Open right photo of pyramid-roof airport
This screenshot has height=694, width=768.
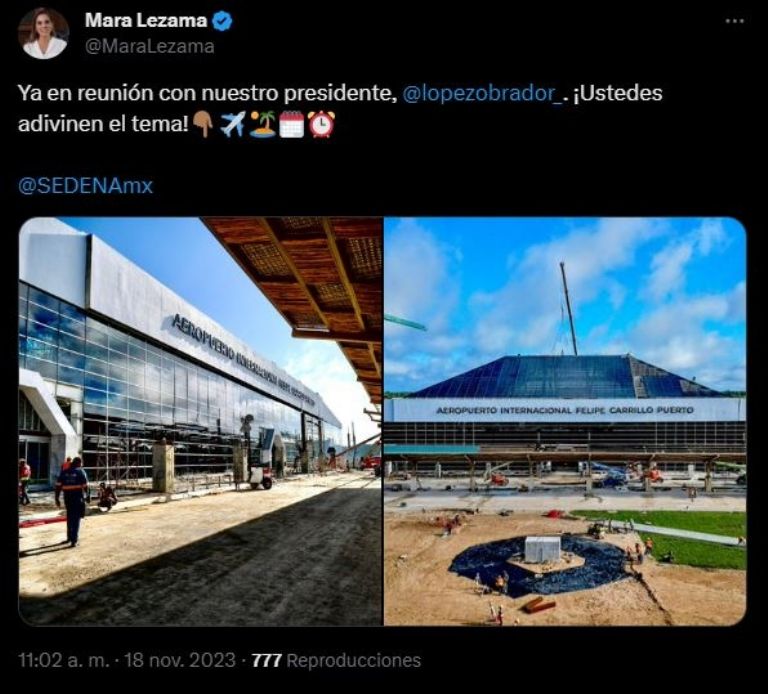(x=565, y=421)
